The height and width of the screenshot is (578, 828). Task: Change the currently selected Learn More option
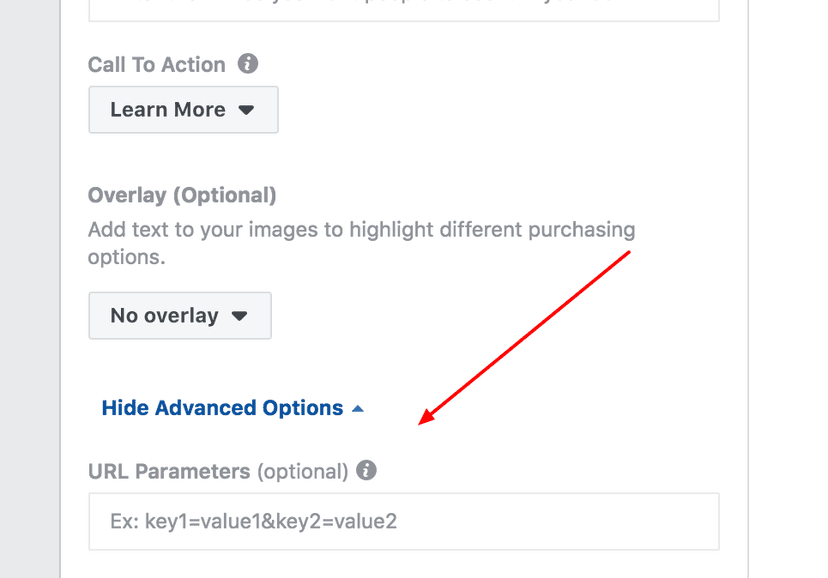point(183,110)
